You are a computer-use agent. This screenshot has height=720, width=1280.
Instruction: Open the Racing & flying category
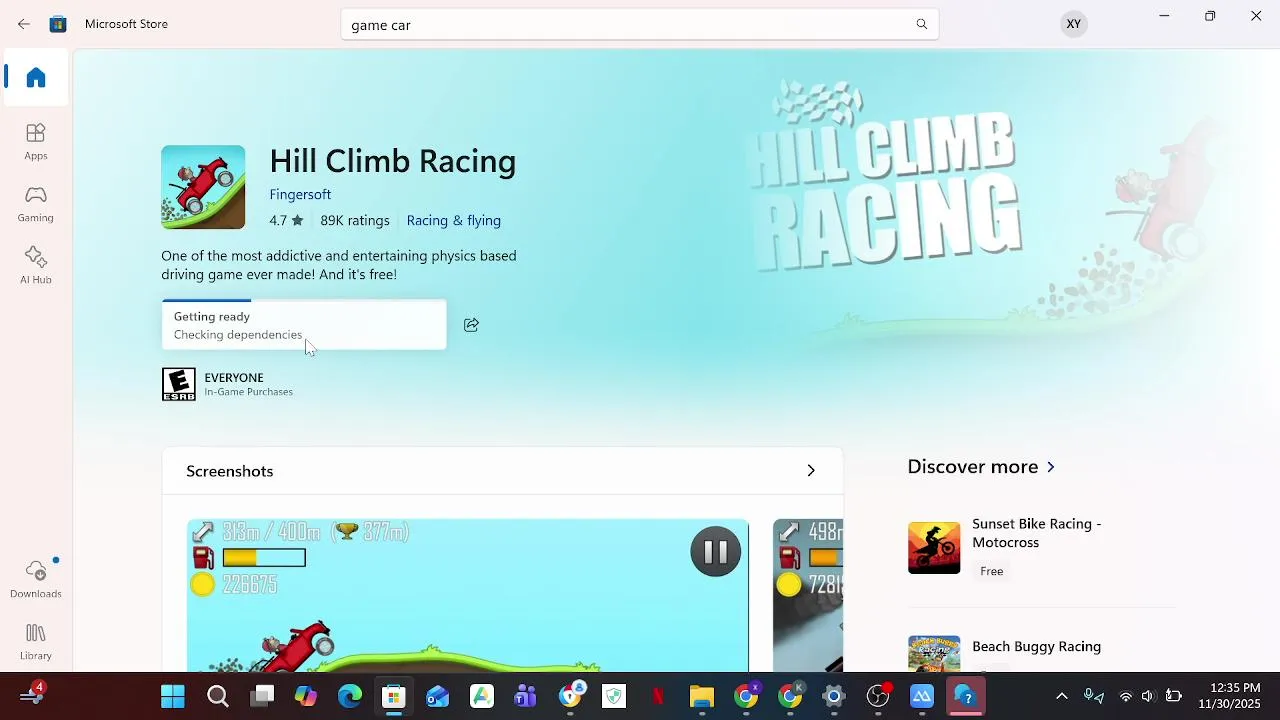click(454, 220)
